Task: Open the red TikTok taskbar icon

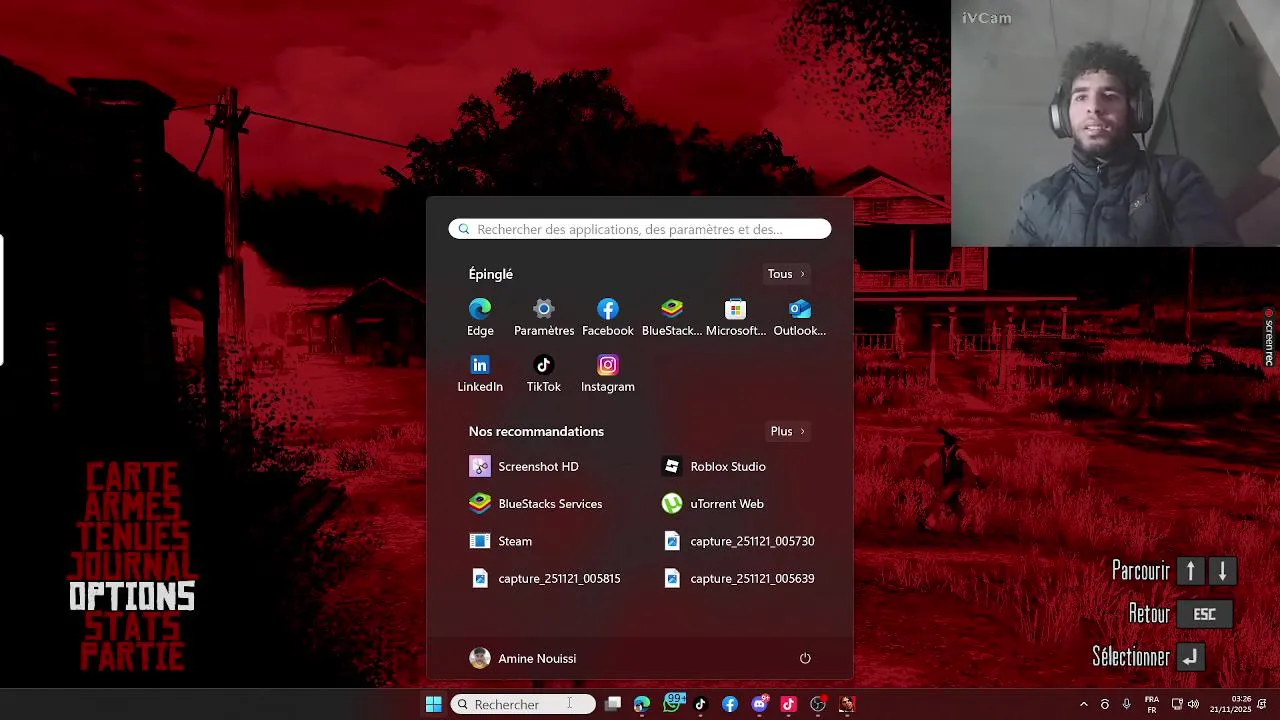Action: 788,704
